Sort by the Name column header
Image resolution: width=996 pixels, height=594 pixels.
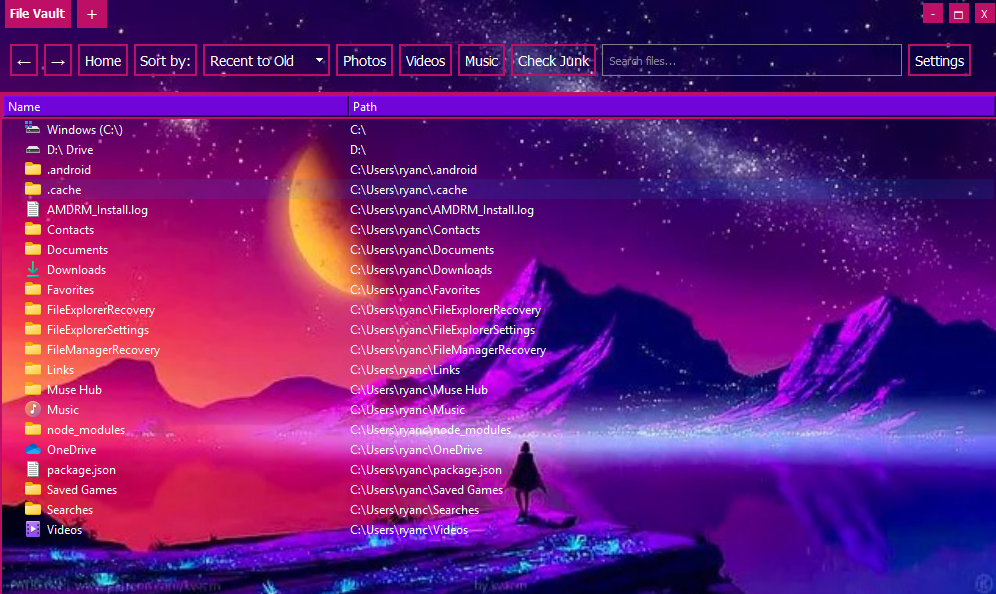point(177,107)
